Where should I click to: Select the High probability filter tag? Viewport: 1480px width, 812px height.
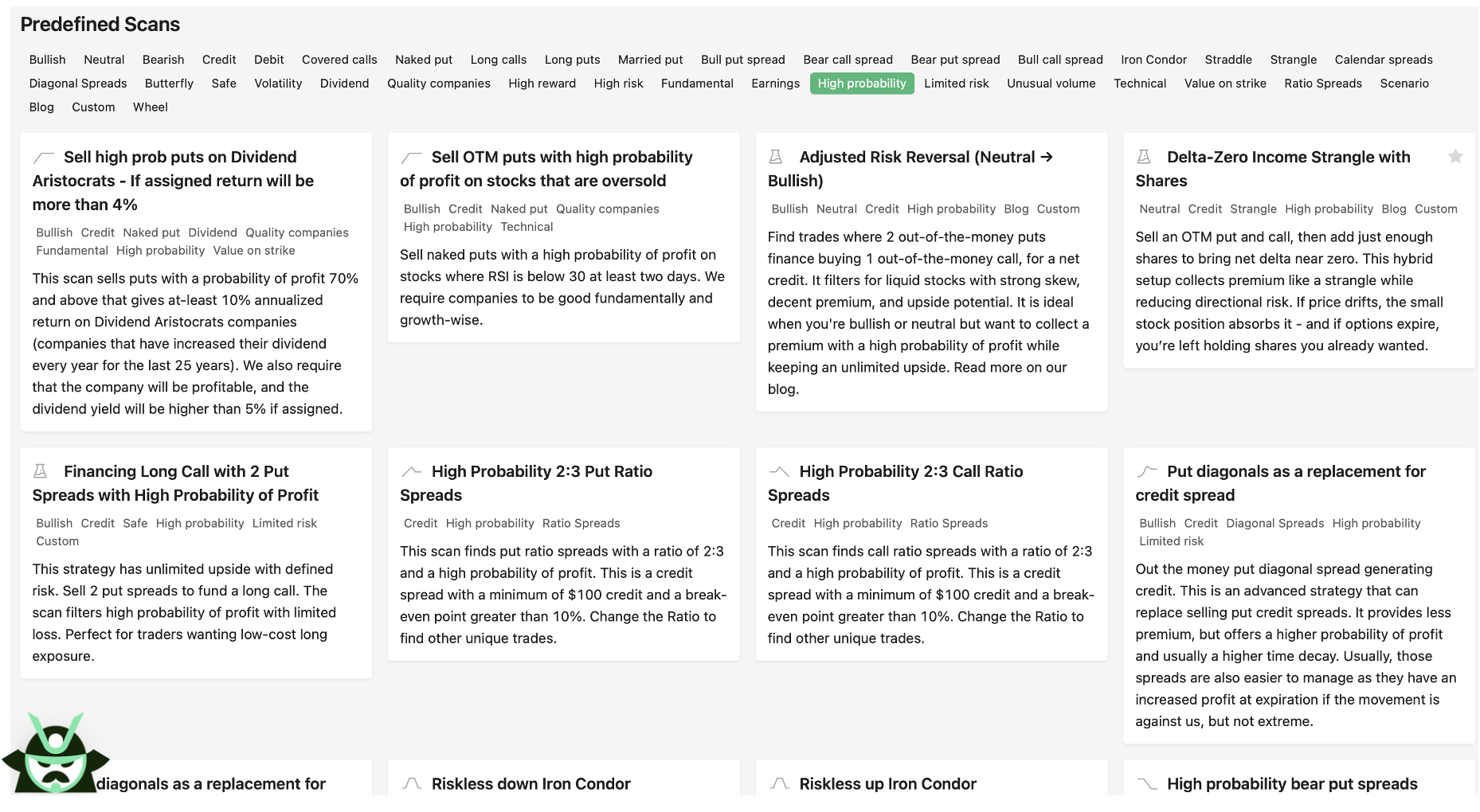point(861,84)
